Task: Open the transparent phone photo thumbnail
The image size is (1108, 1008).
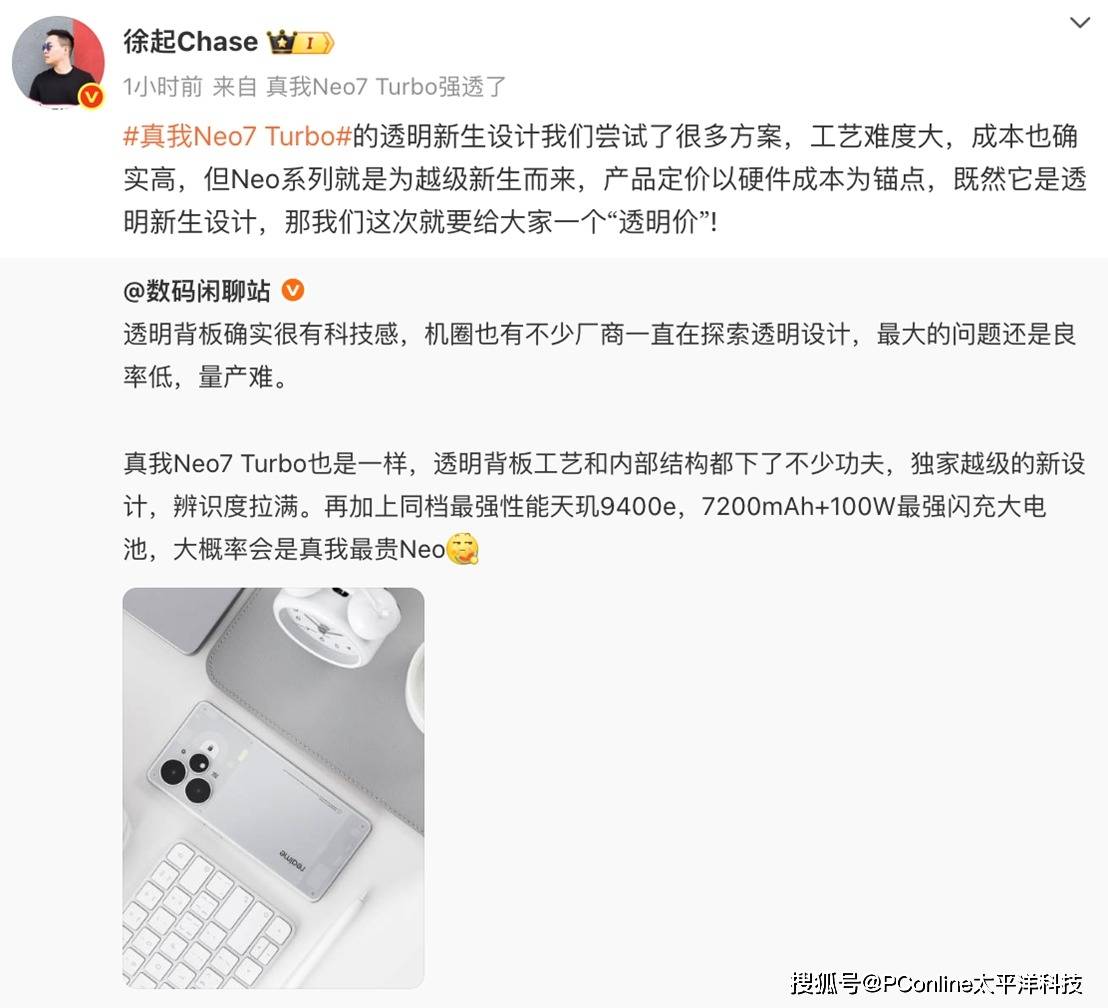Action: [x=273, y=787]
